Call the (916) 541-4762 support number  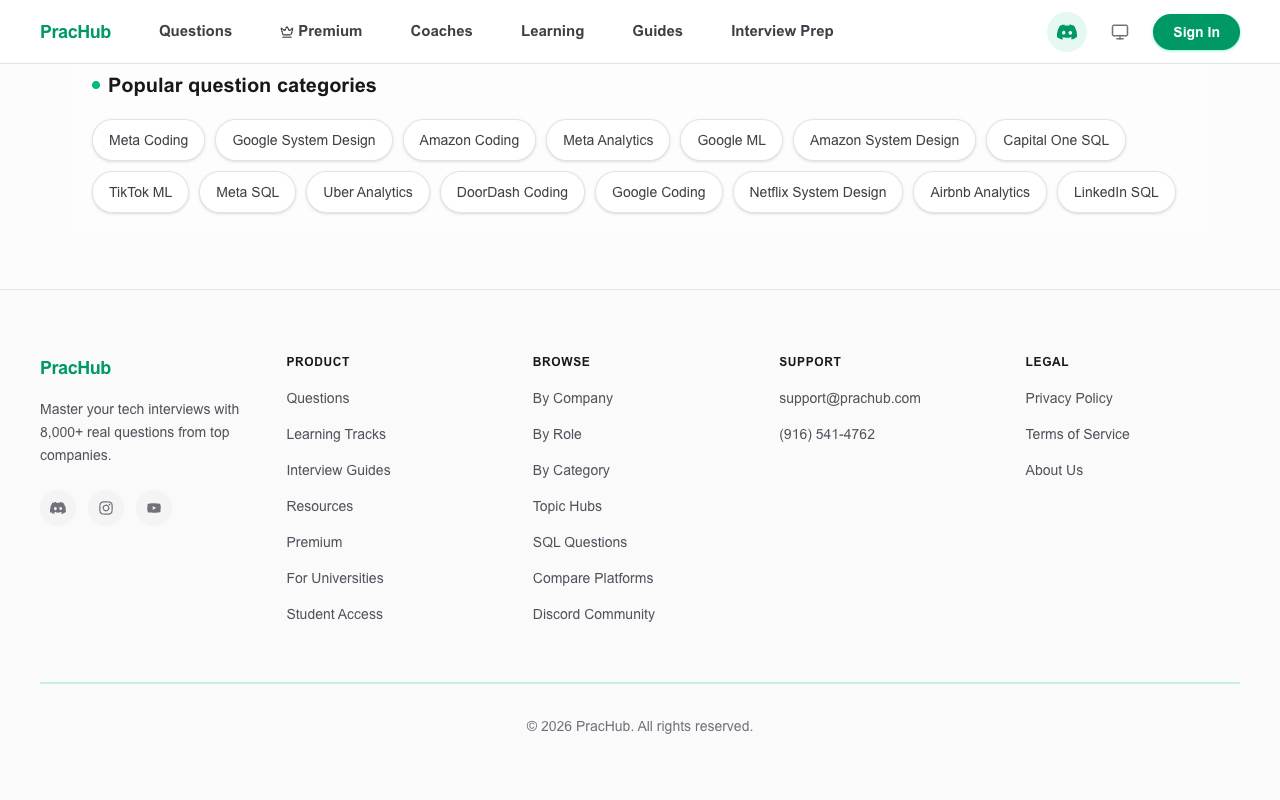[827, 434]
